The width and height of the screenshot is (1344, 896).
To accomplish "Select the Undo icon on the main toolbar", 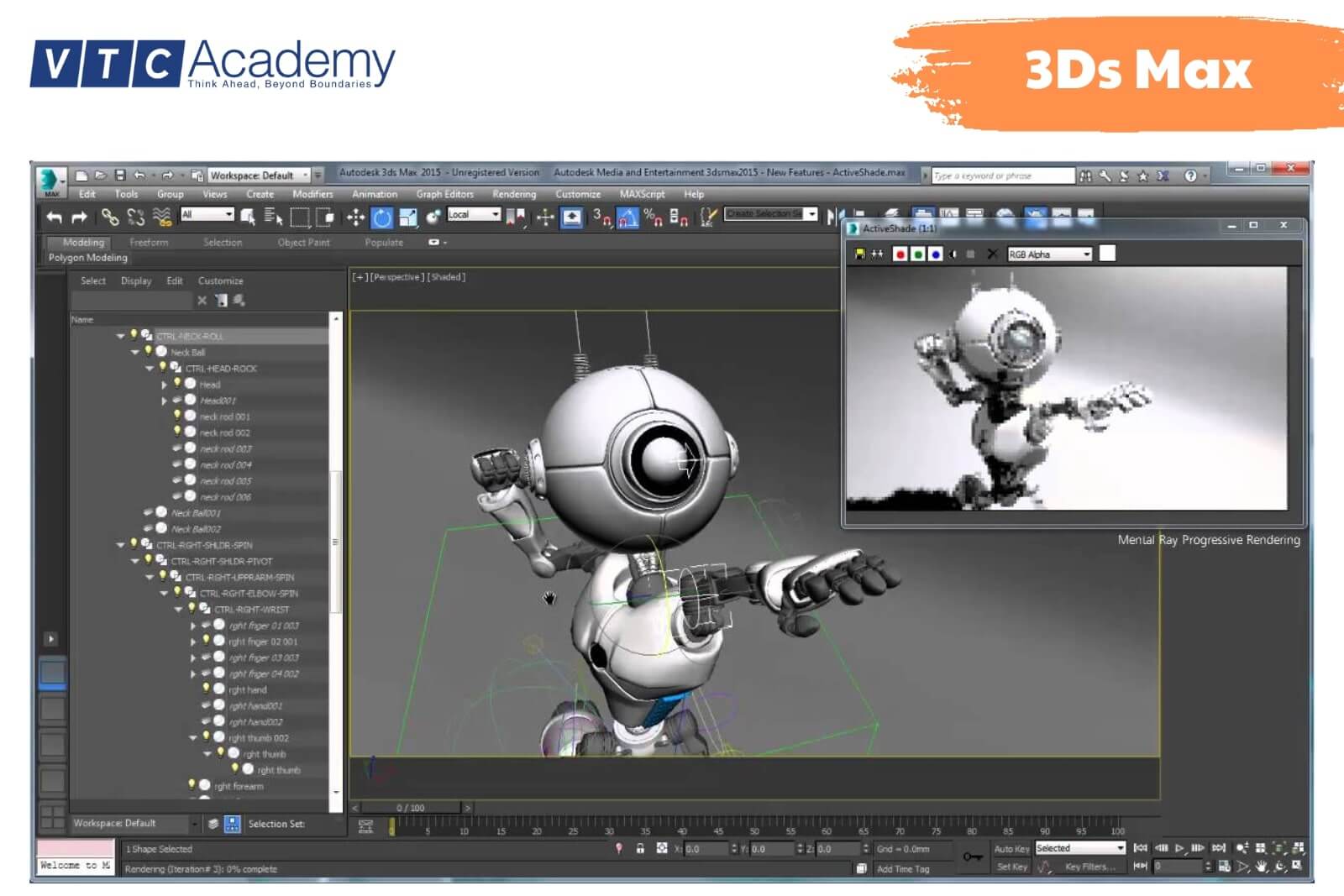I will [x=54, y=217].
